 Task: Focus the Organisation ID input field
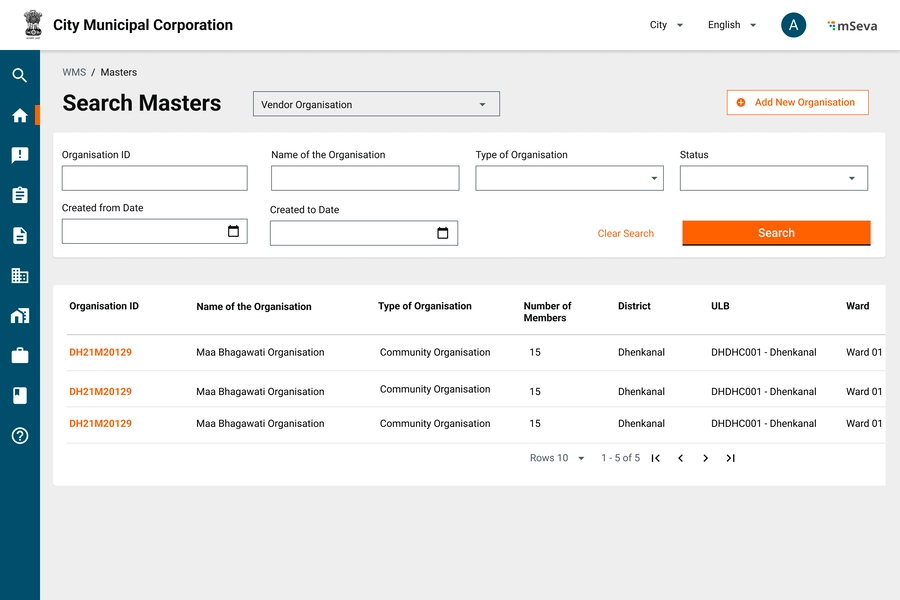coord(154,178)
